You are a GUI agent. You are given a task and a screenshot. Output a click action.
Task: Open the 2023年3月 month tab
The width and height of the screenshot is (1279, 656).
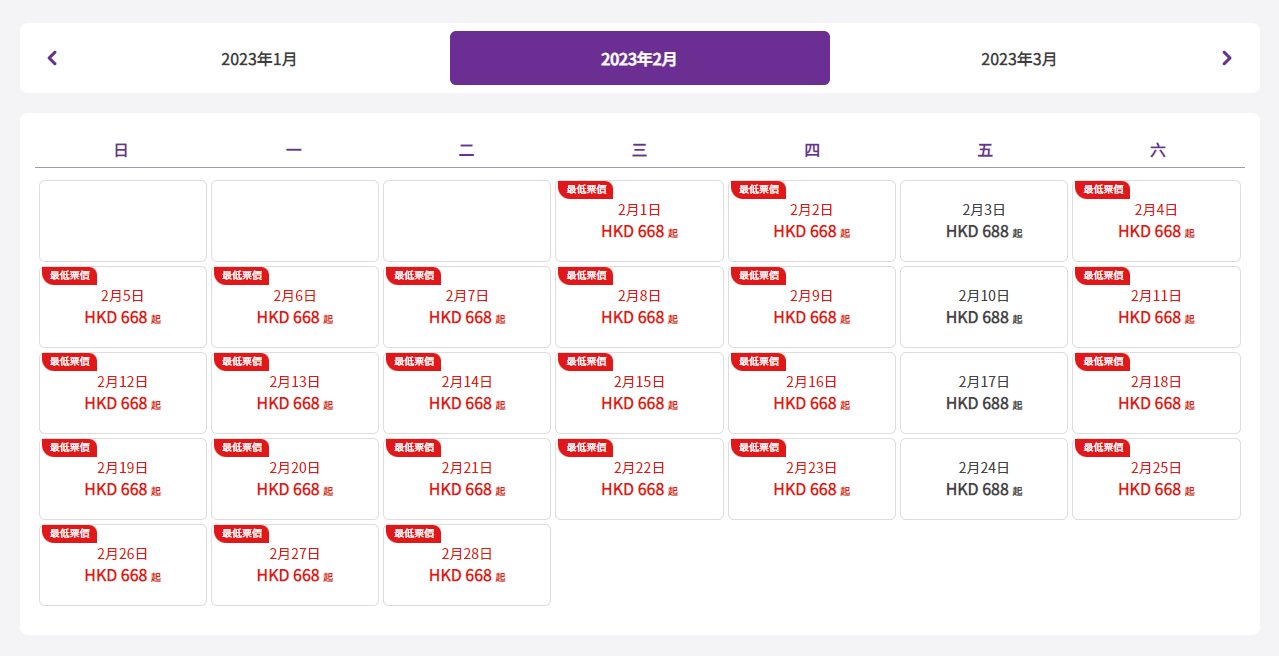[x=1018, y=59]
